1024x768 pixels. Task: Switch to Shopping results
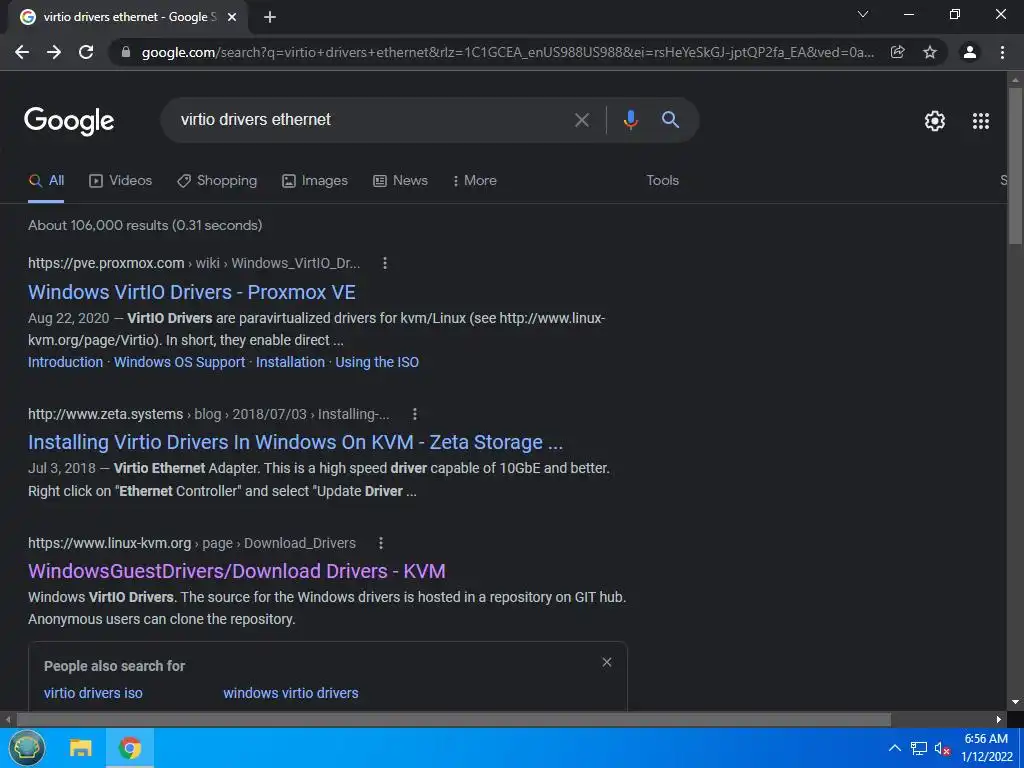[217, 181]
